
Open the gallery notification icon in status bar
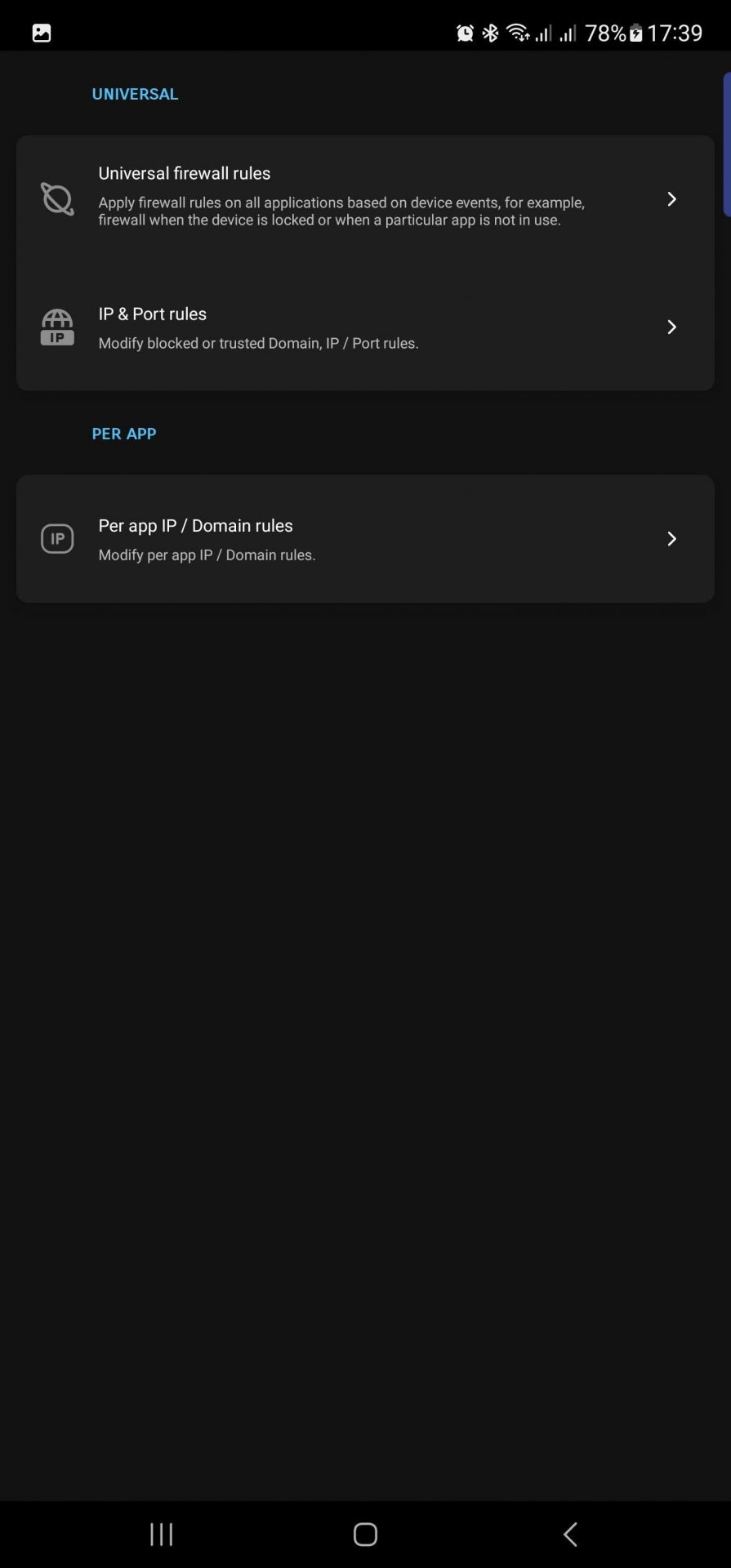pos(42,33)
